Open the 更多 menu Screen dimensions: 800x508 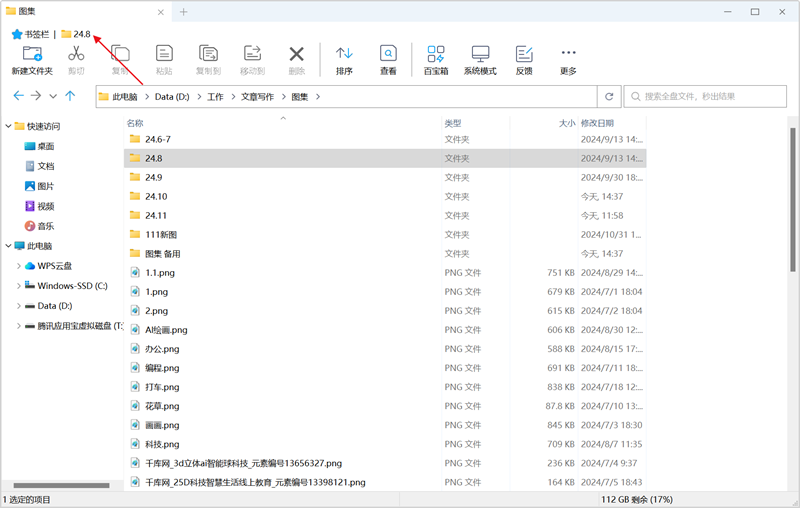[x=568, y=60]
